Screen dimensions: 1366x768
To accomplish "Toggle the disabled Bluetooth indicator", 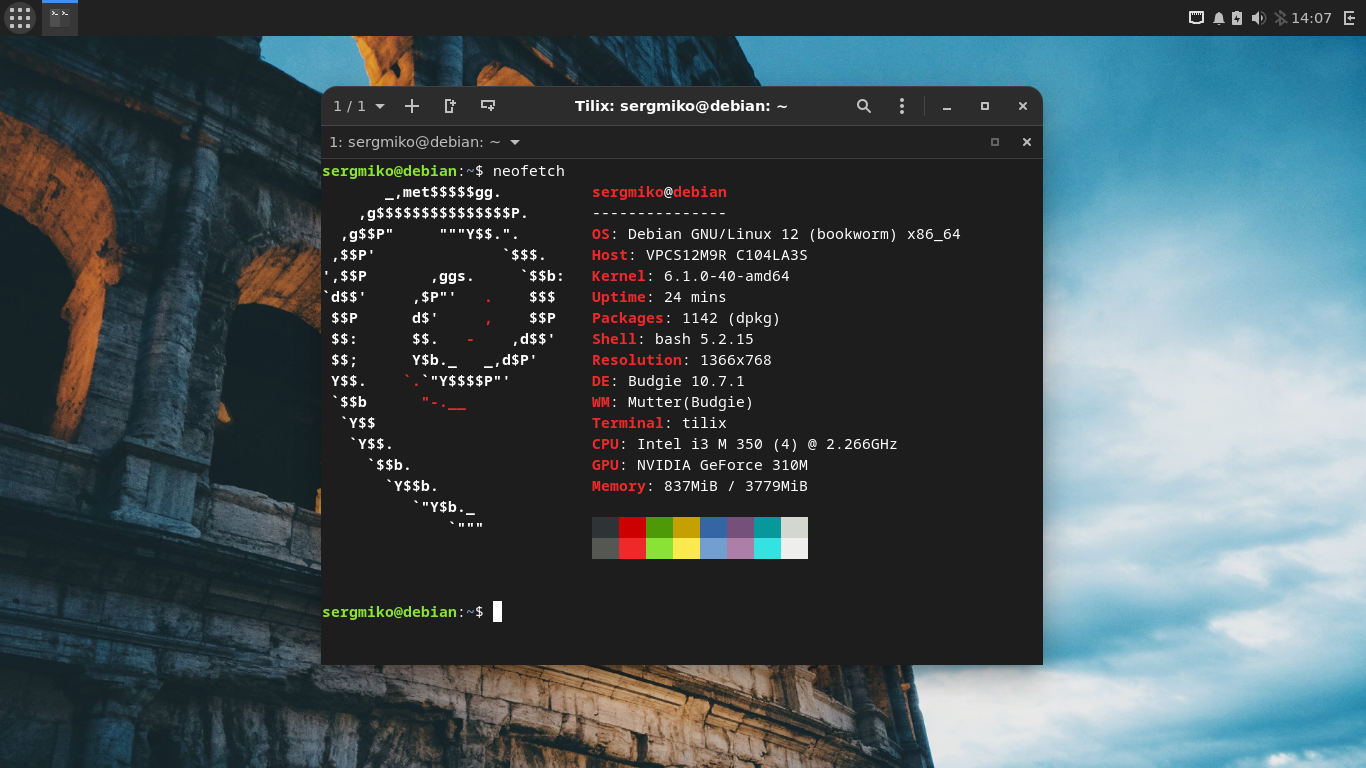I will 1280,18.
